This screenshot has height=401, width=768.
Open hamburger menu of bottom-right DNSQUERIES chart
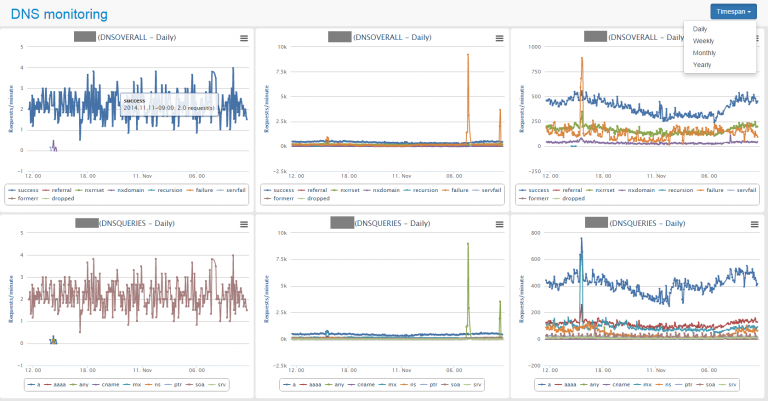point(755,224)
